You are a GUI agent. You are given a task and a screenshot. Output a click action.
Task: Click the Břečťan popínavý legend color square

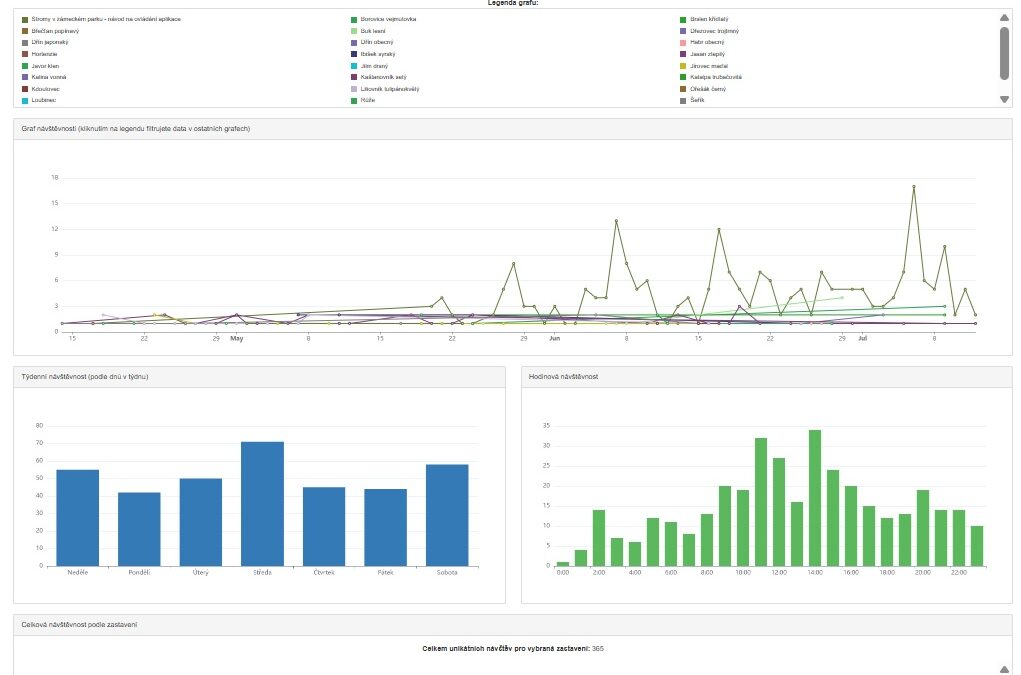pos(25,31)
